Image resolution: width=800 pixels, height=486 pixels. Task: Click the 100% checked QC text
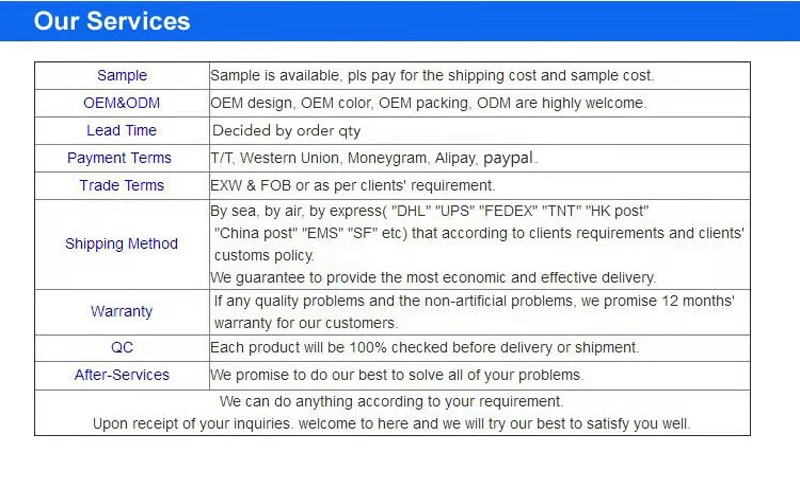pos(425,348)
